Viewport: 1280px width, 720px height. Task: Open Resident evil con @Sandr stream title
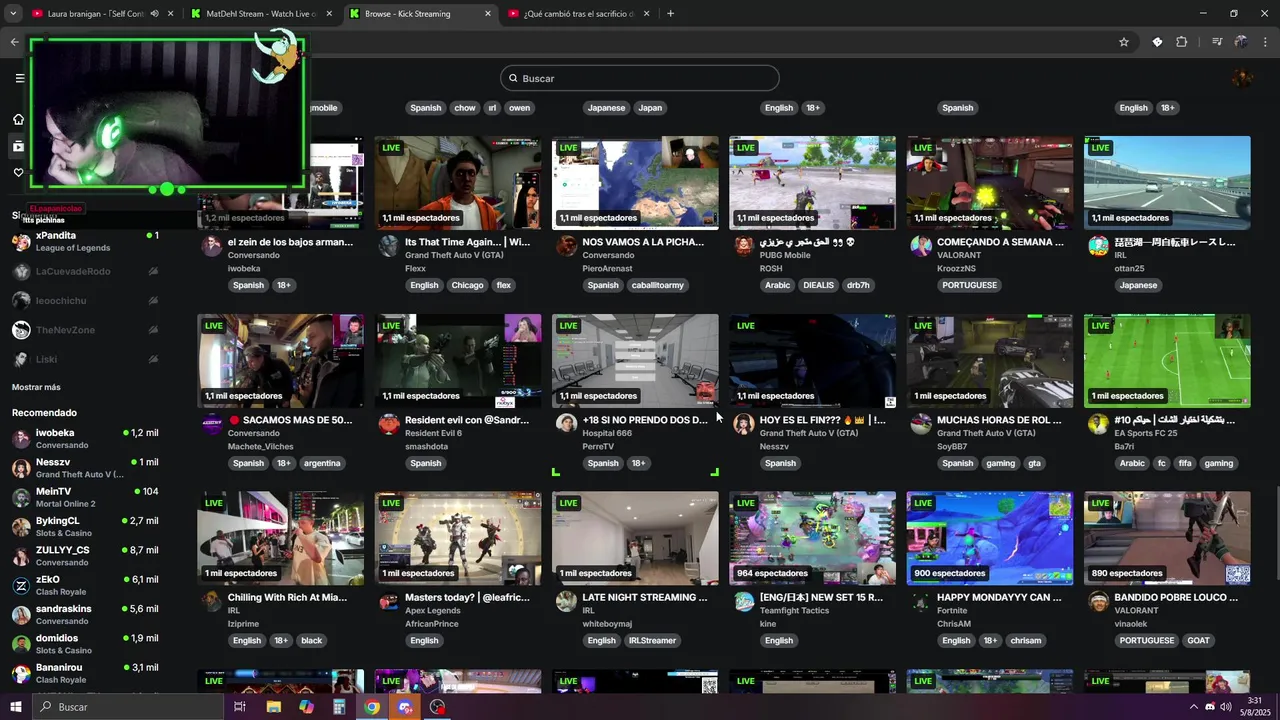coord(467,420)
